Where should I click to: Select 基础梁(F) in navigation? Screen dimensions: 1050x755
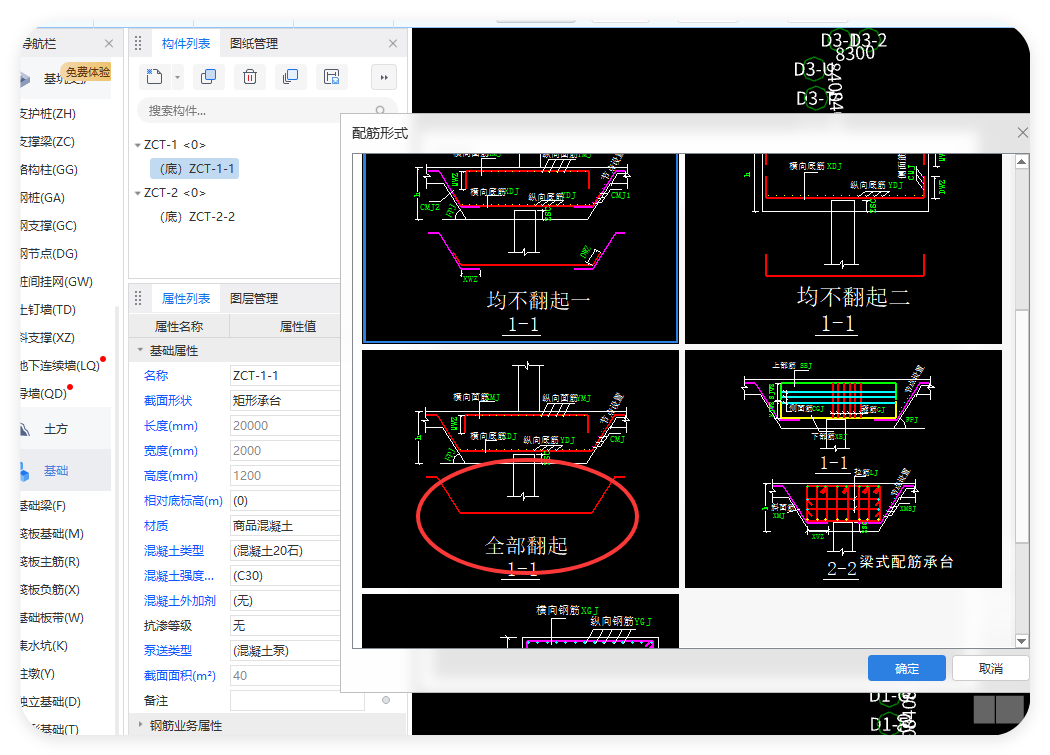pyautogui.click(x=43, y=506)
